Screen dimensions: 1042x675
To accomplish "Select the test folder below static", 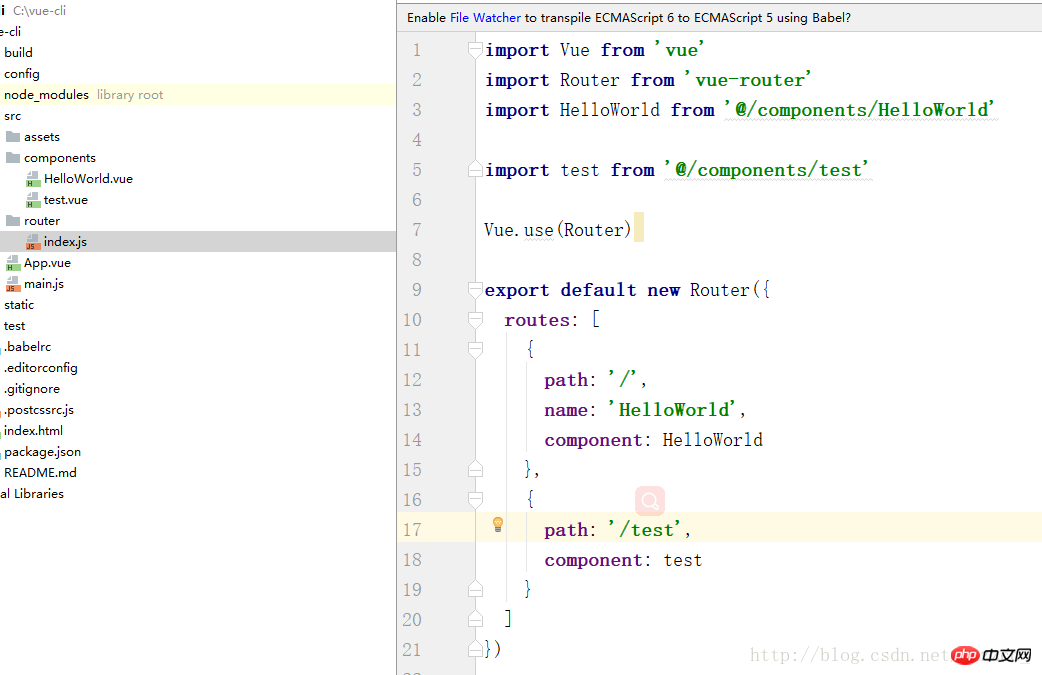I will point(15,326).
